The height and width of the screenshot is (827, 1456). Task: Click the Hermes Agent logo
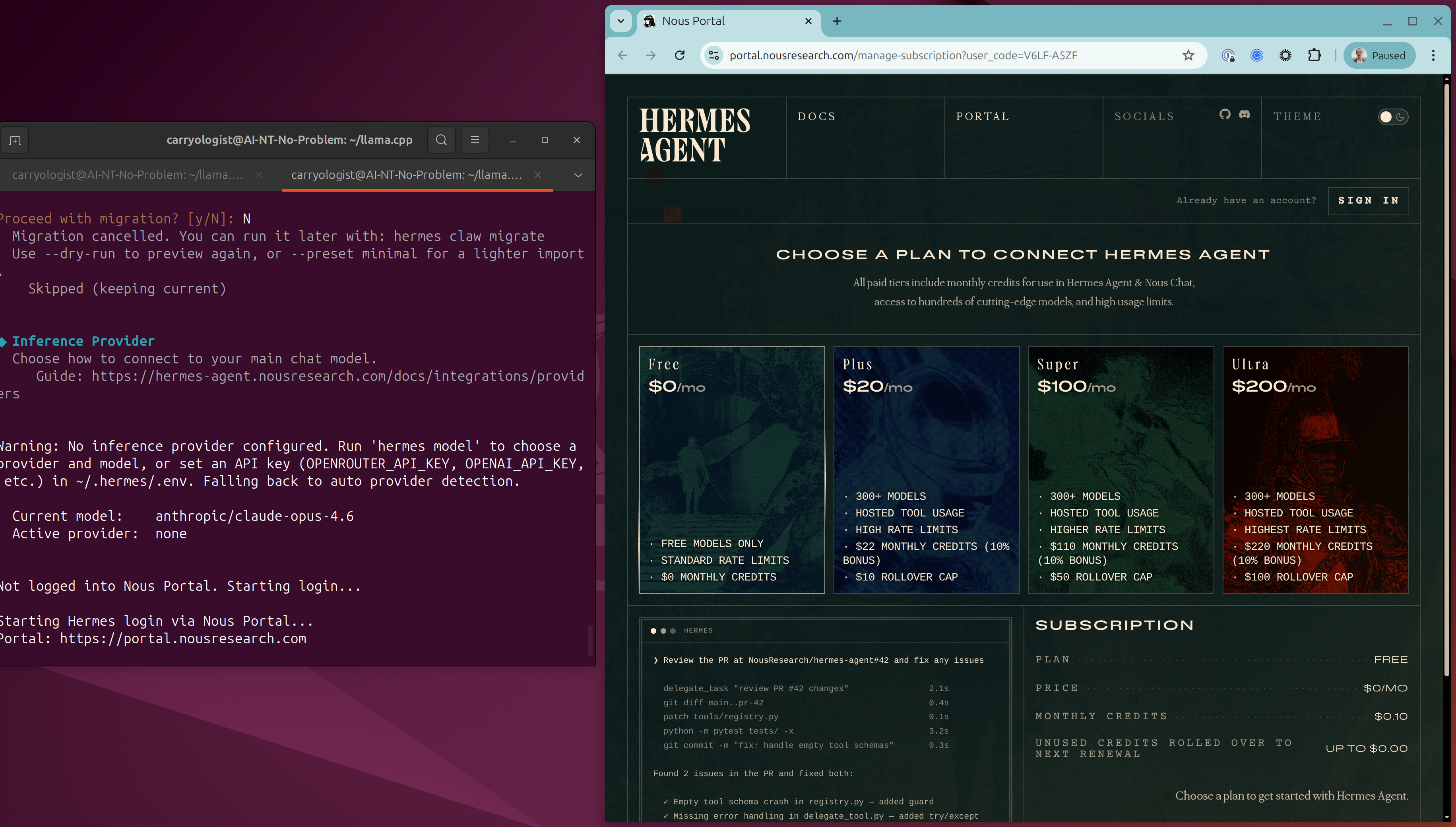[694, 135]
